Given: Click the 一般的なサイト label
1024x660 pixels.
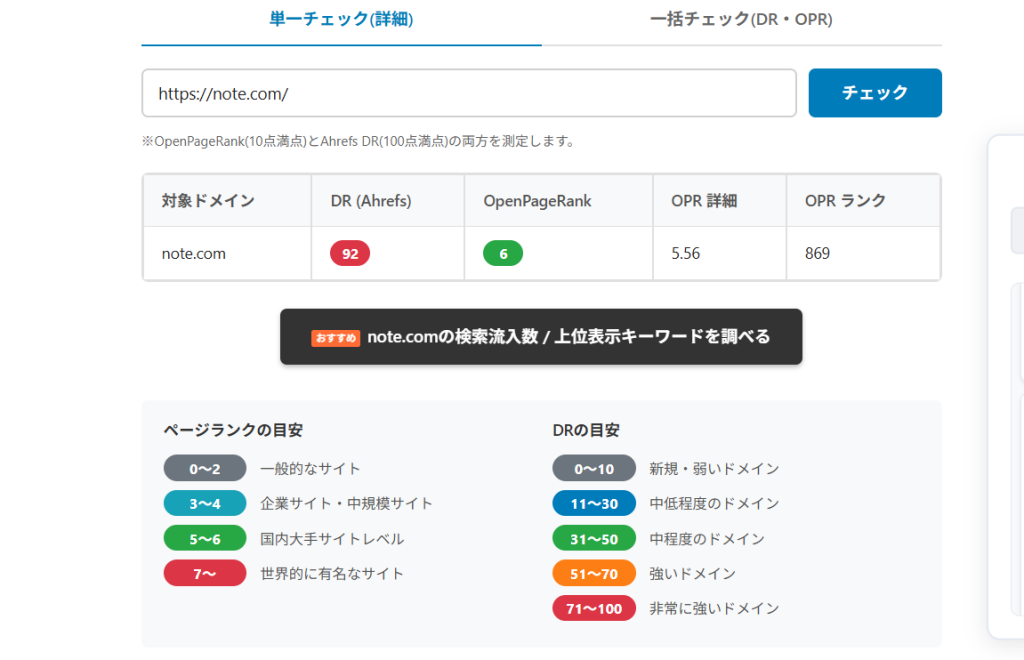Looking at the screenshot, I should [310, 469].
